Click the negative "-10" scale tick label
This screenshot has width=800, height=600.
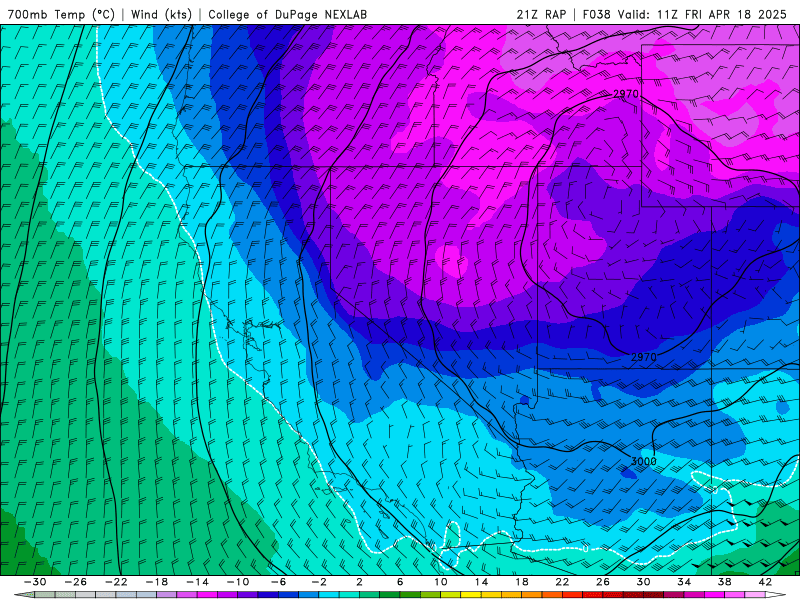[238, 582]
